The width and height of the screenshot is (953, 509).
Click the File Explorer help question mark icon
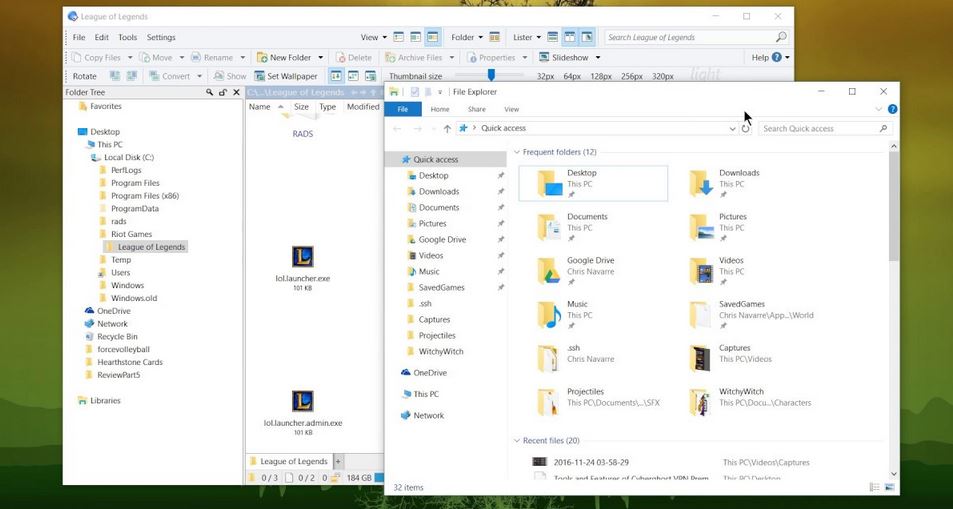892,109
